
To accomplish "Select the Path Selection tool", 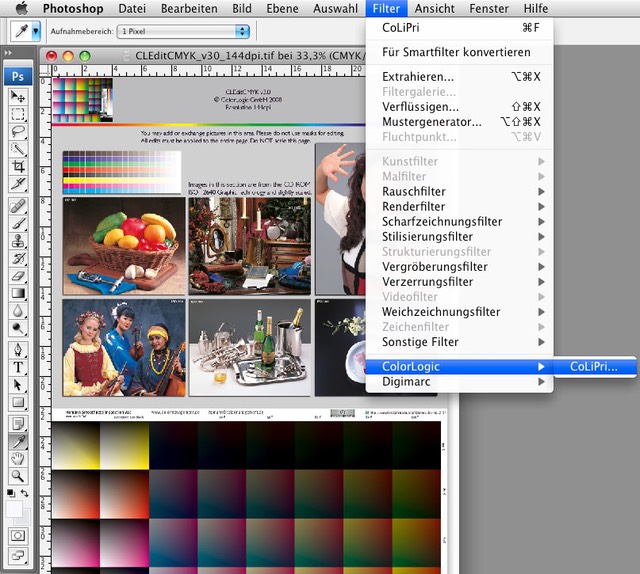I will point(18,385).
